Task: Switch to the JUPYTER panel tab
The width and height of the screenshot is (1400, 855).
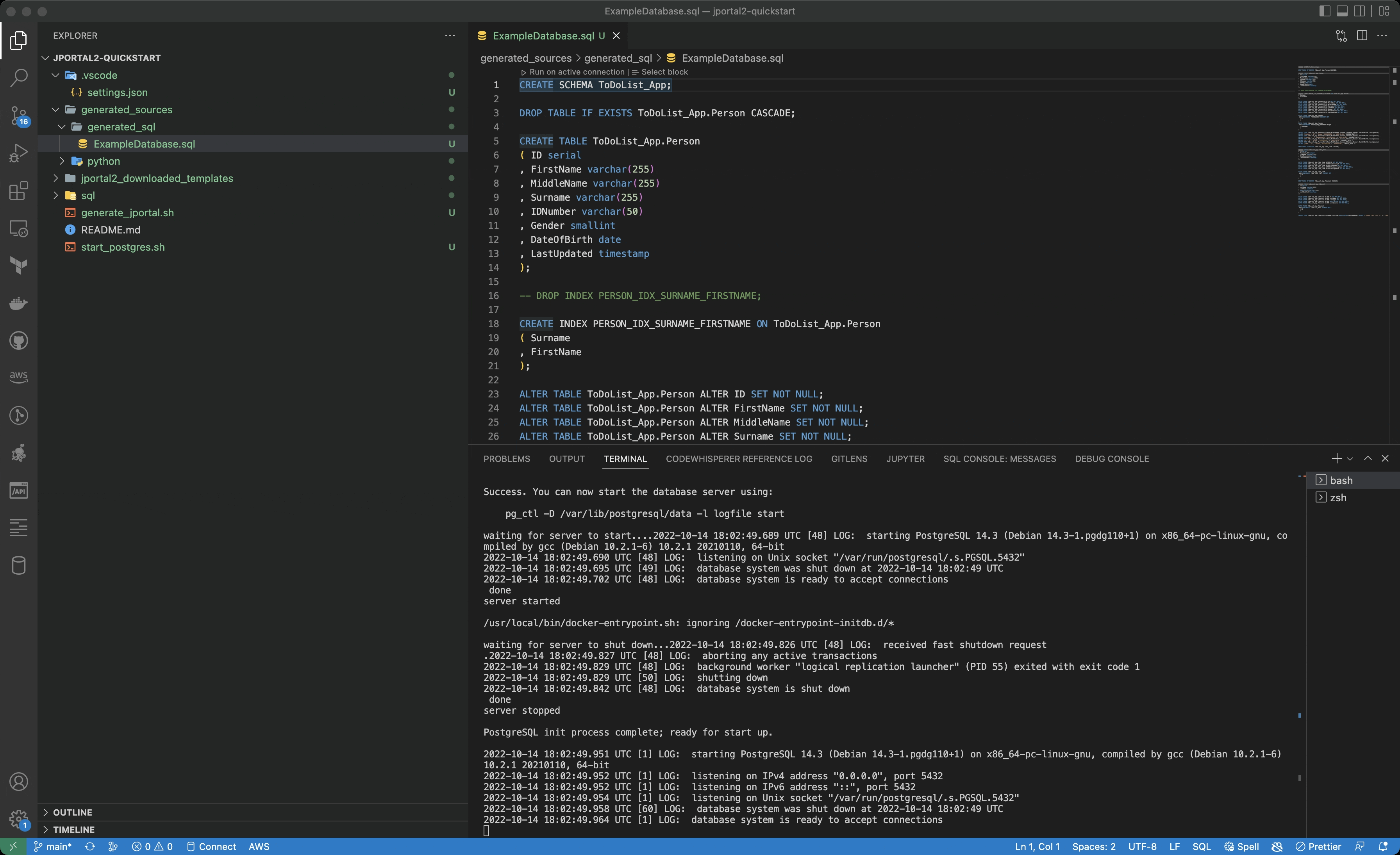Action: point(905,459)
